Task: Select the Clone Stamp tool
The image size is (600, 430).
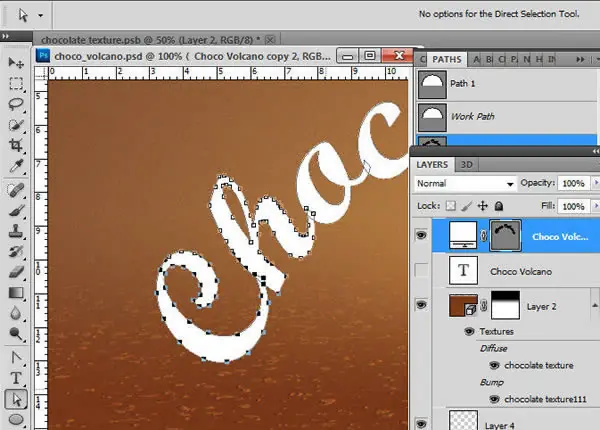Action: [16, 231]
